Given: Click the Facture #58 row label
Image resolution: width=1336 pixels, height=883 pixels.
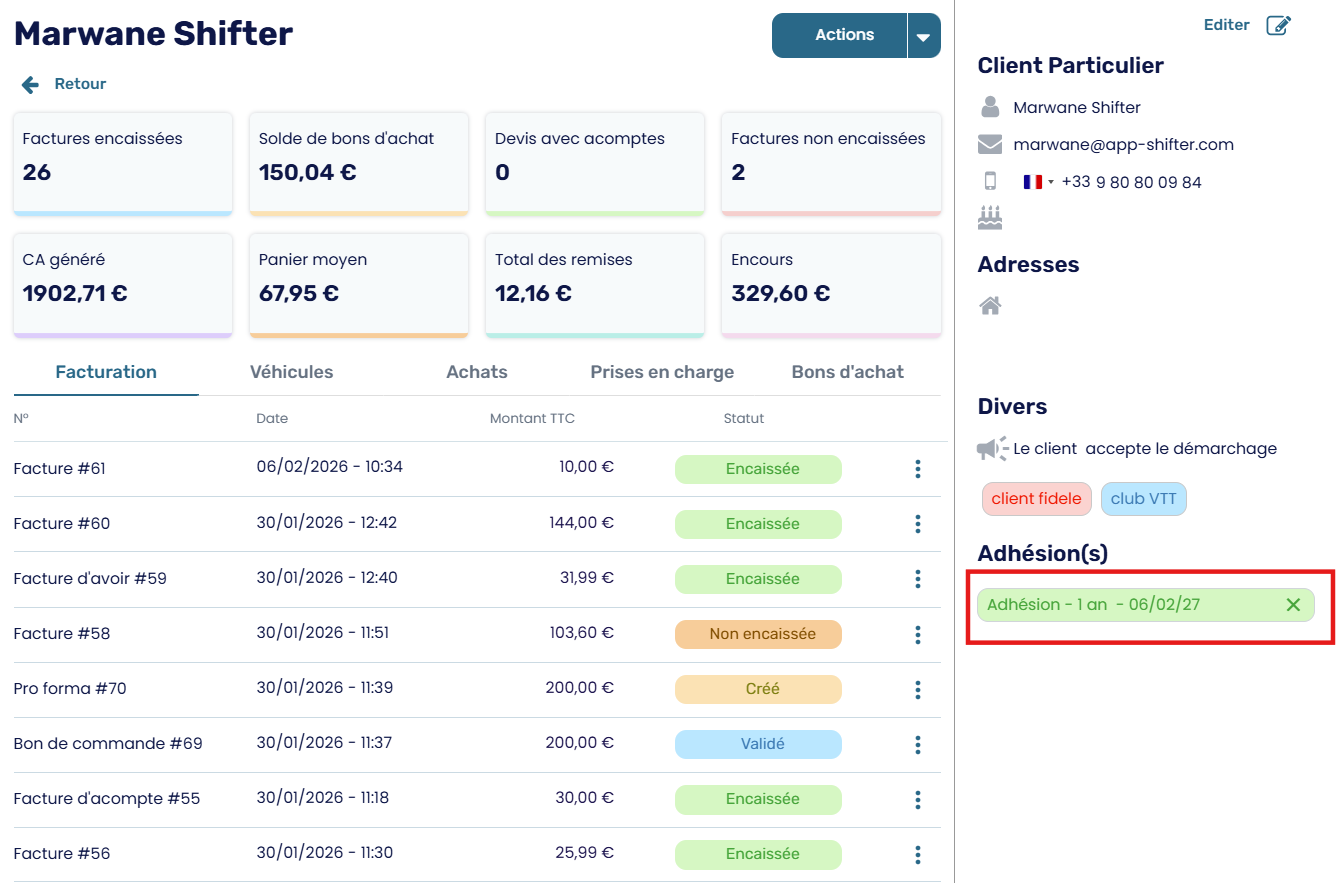Looking at the screenshot, I should coord(61,634).
